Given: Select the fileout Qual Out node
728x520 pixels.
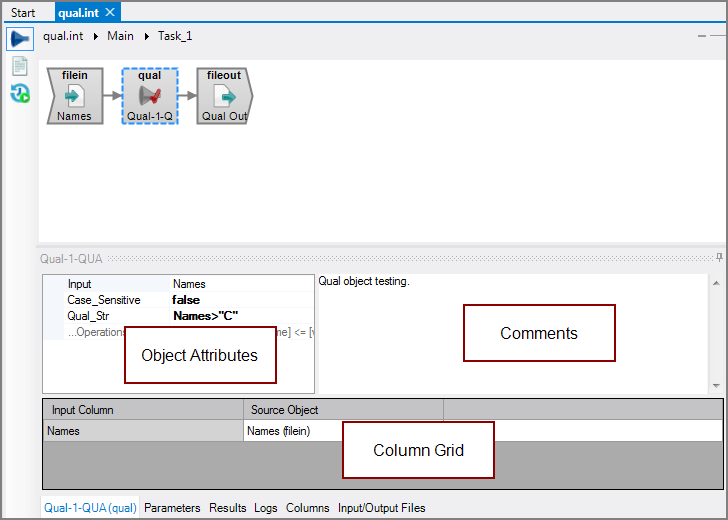Looking at the screenshot, I should click(x=224, y=97).
